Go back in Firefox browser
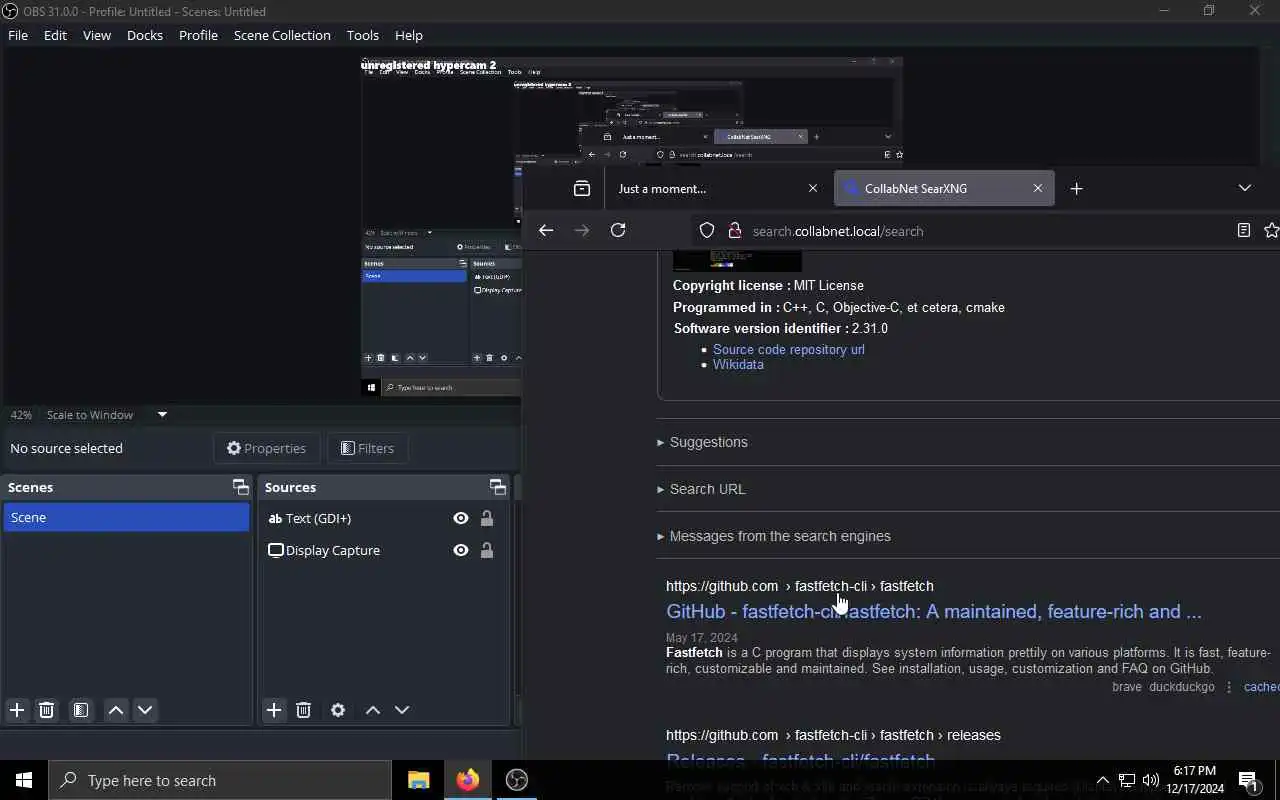 545,230
